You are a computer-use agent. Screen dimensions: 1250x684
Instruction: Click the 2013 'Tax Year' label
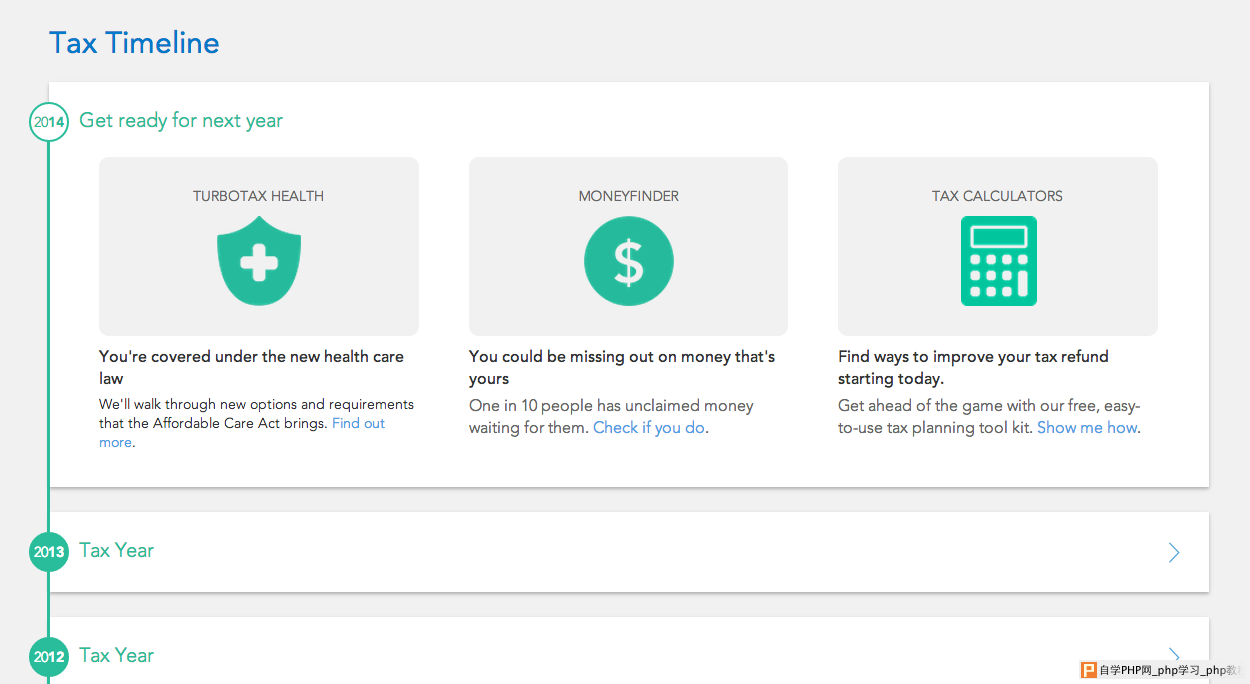tap(116, 551)
